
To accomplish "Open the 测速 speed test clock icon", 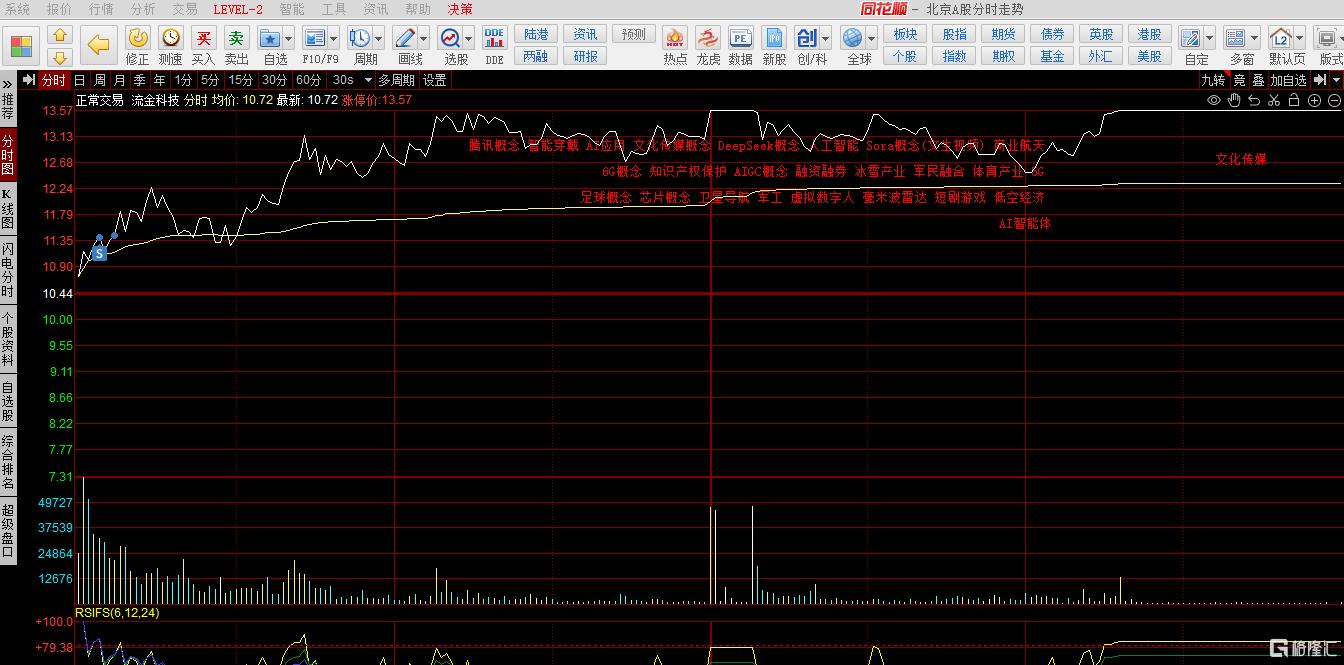I will coord(171,38).
